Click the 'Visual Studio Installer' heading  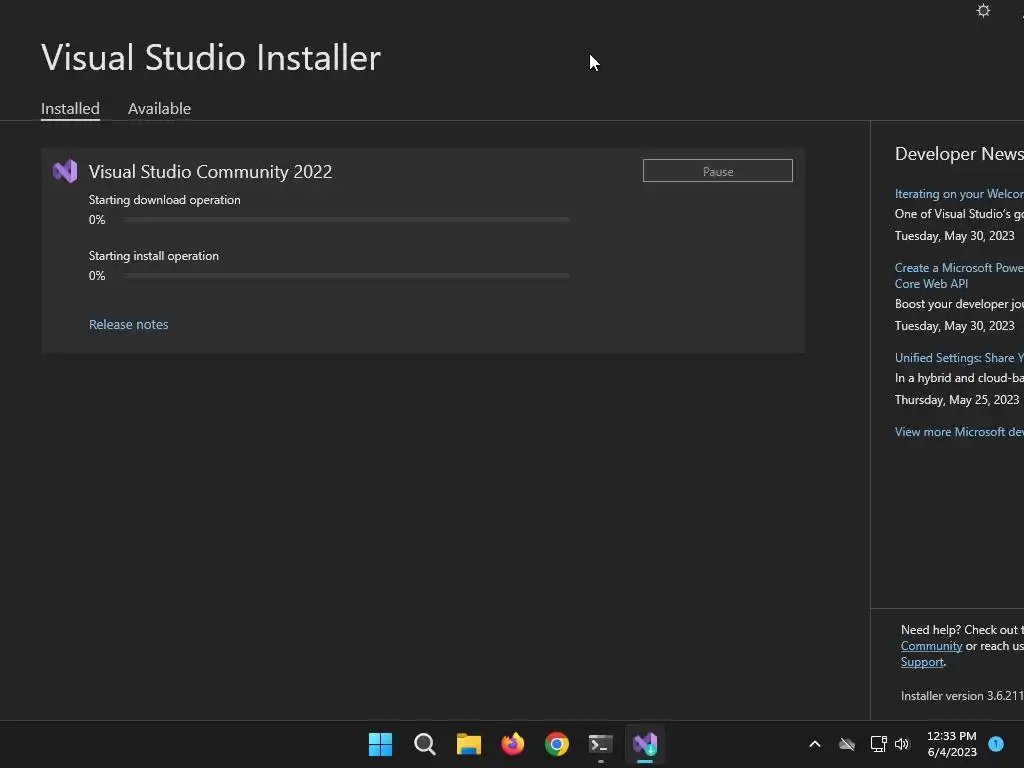210,57
